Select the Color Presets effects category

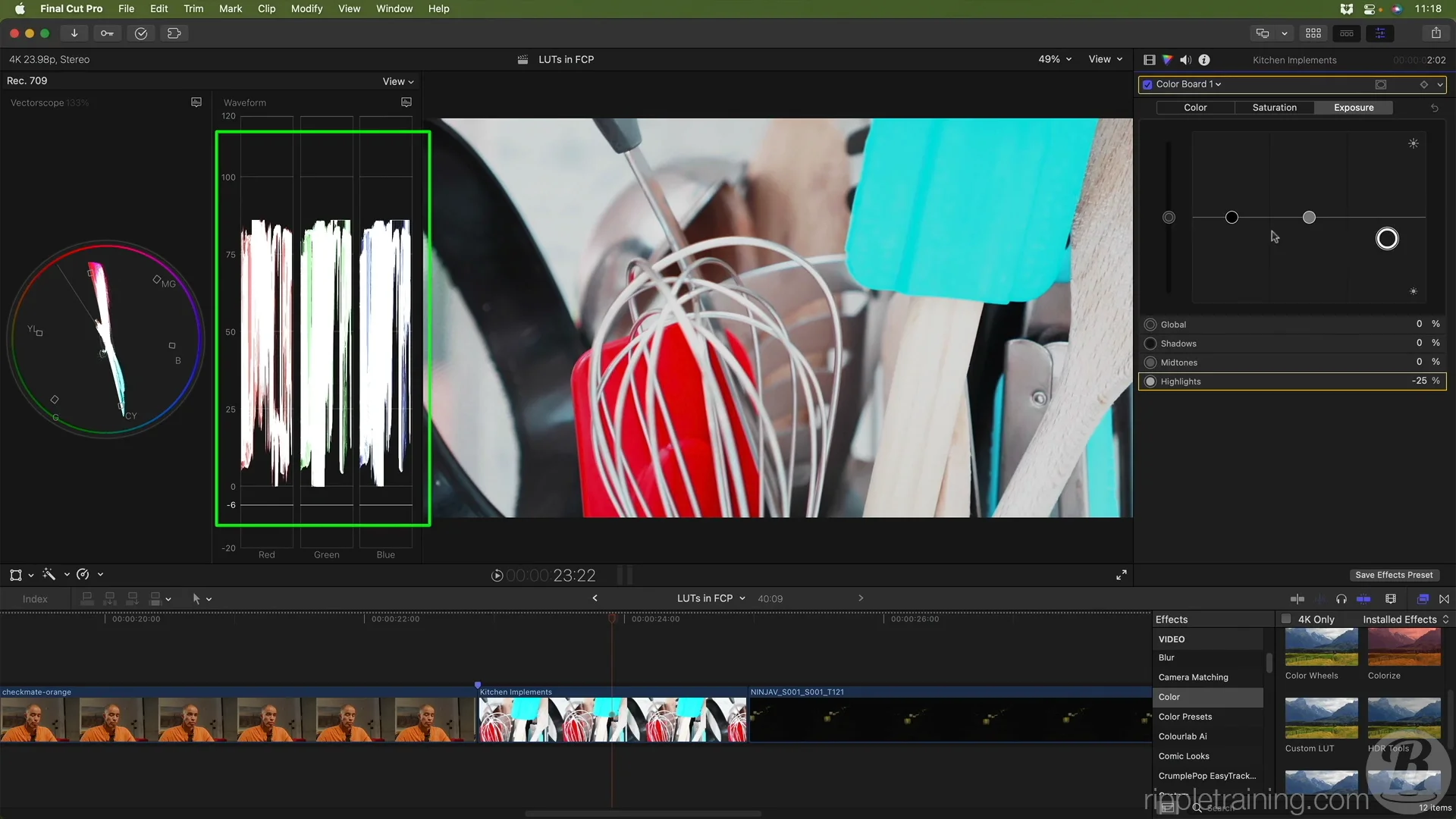pyautogui.click(x=1185, y=717)
